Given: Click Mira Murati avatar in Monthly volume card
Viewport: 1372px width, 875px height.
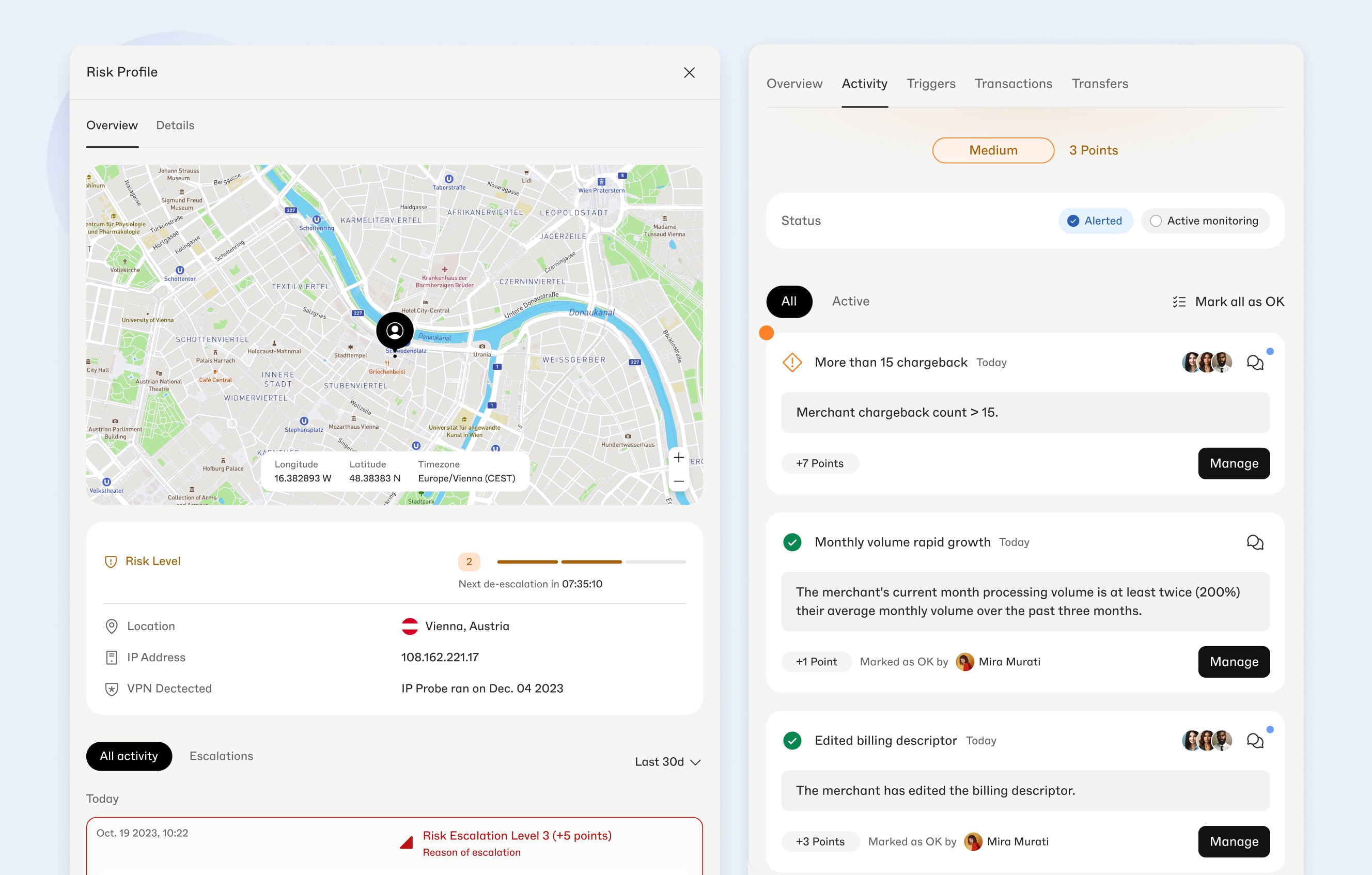Looking at the screenshot, I should [x=964, y=662].
